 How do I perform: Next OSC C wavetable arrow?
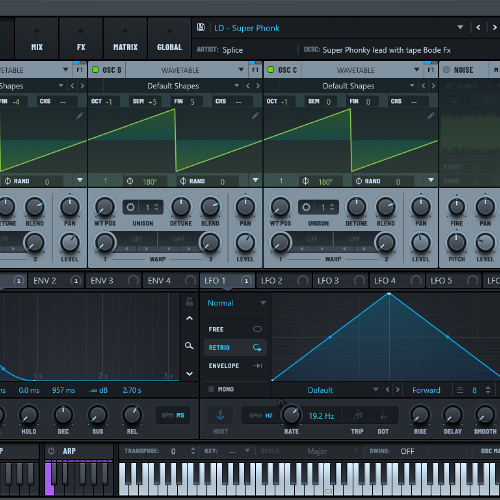pyautogui.click(x=433, y=86)
